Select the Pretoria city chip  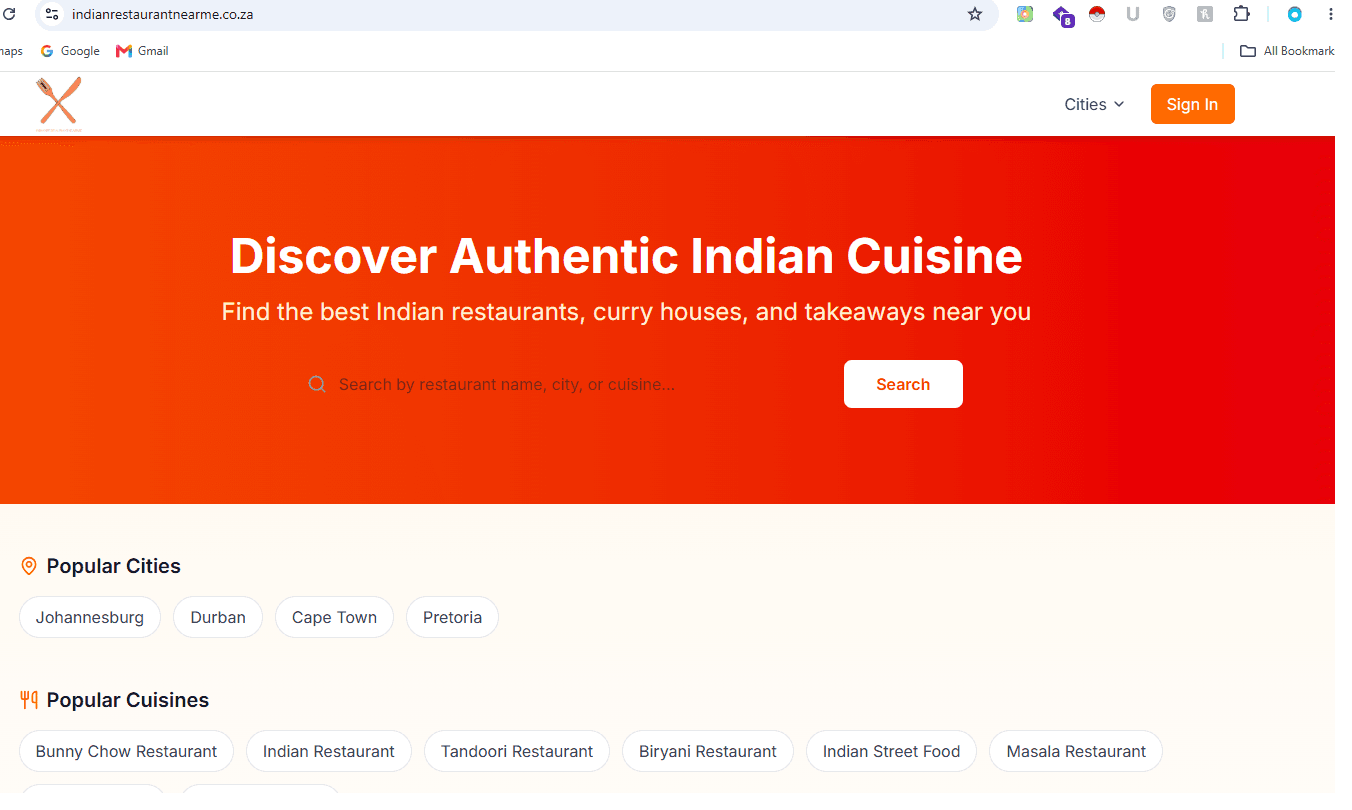[x=452, y=617]
